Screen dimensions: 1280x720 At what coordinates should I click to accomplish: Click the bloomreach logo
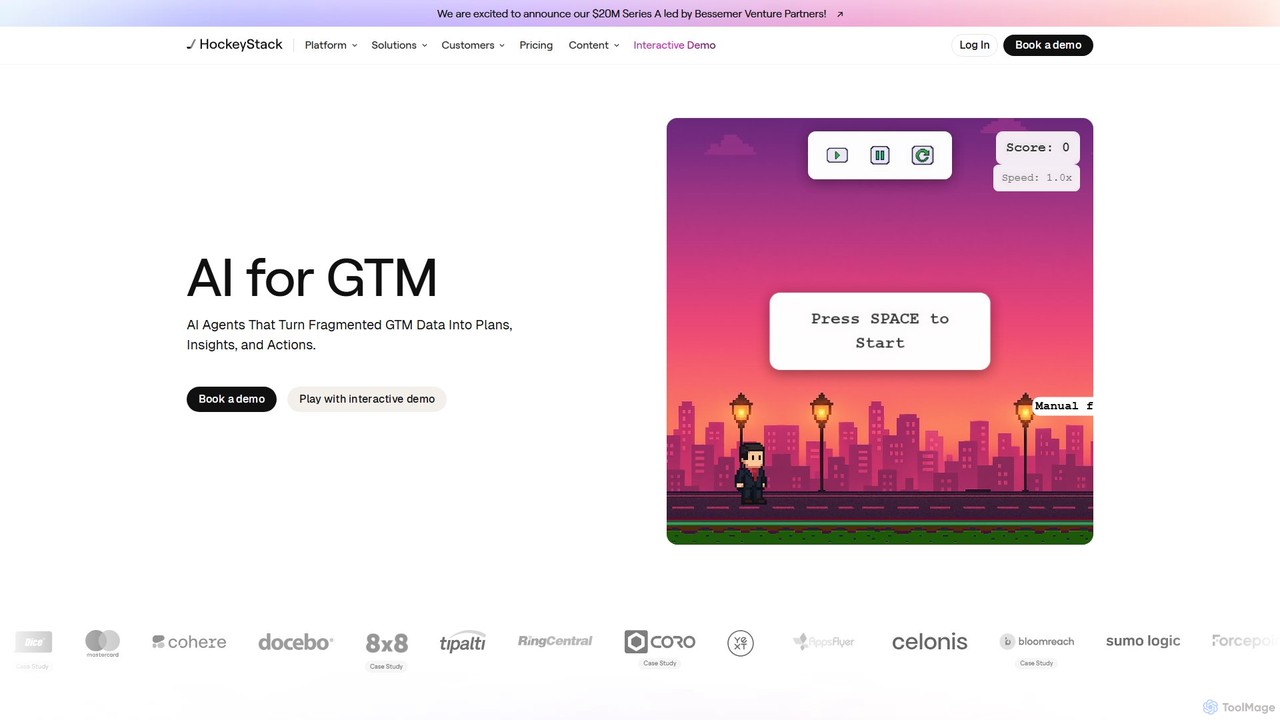[x=1037, y=641]
